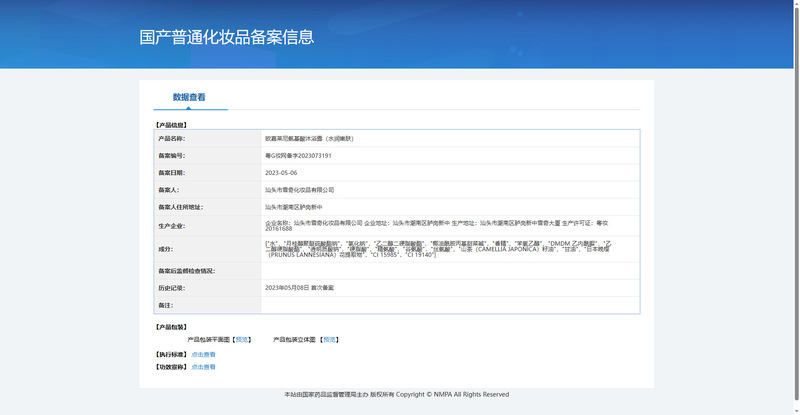The image size is (800, 415).
Task: Select the 生产企业 details starting with 企业名称
Action: (436, 226)
